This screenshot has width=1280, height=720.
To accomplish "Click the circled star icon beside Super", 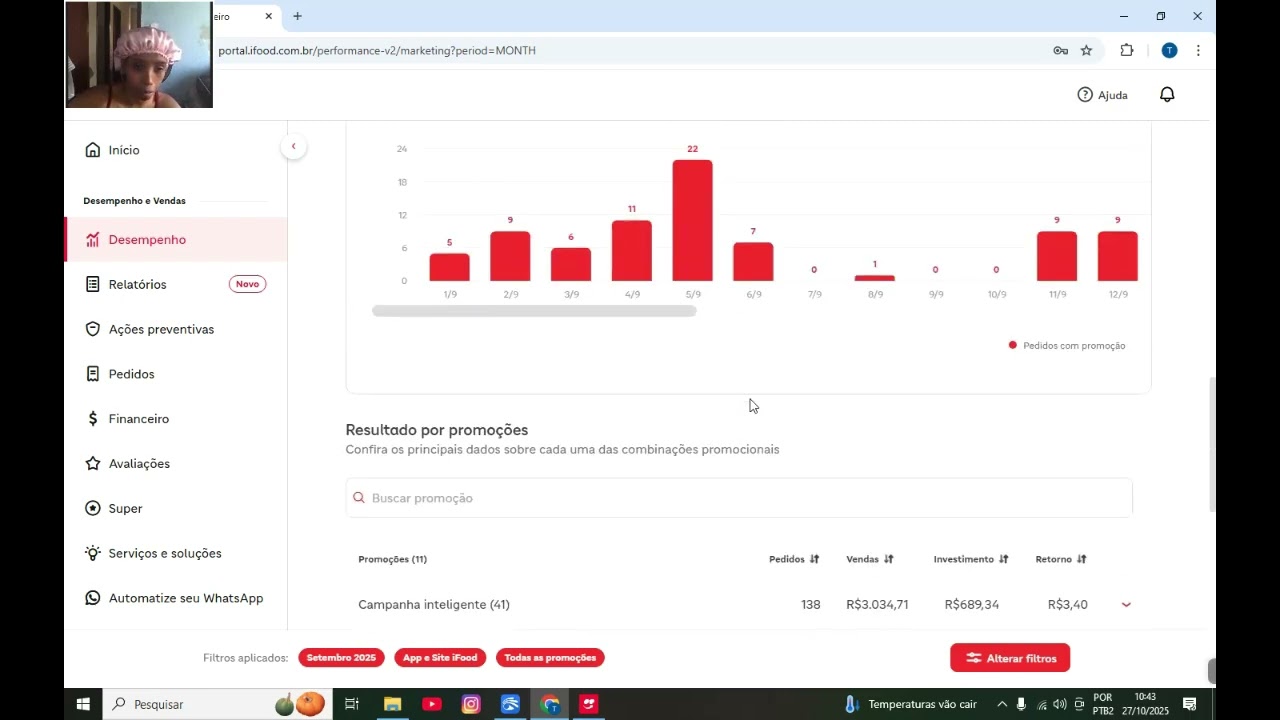I will click(x=93, y=509).
